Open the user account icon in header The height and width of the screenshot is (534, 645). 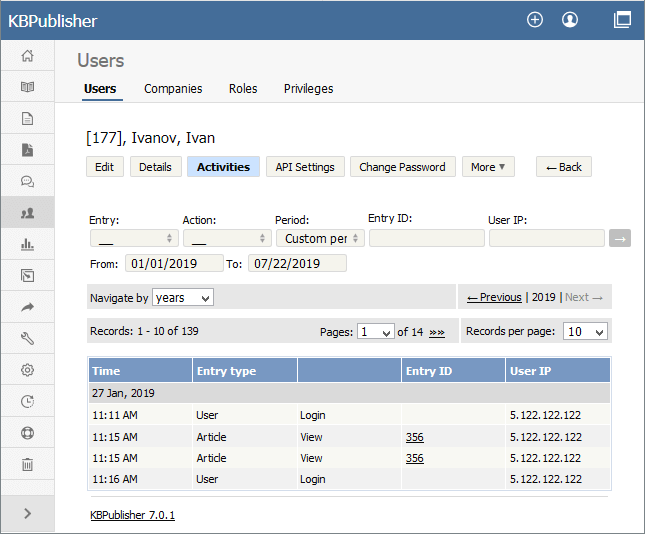570,20
